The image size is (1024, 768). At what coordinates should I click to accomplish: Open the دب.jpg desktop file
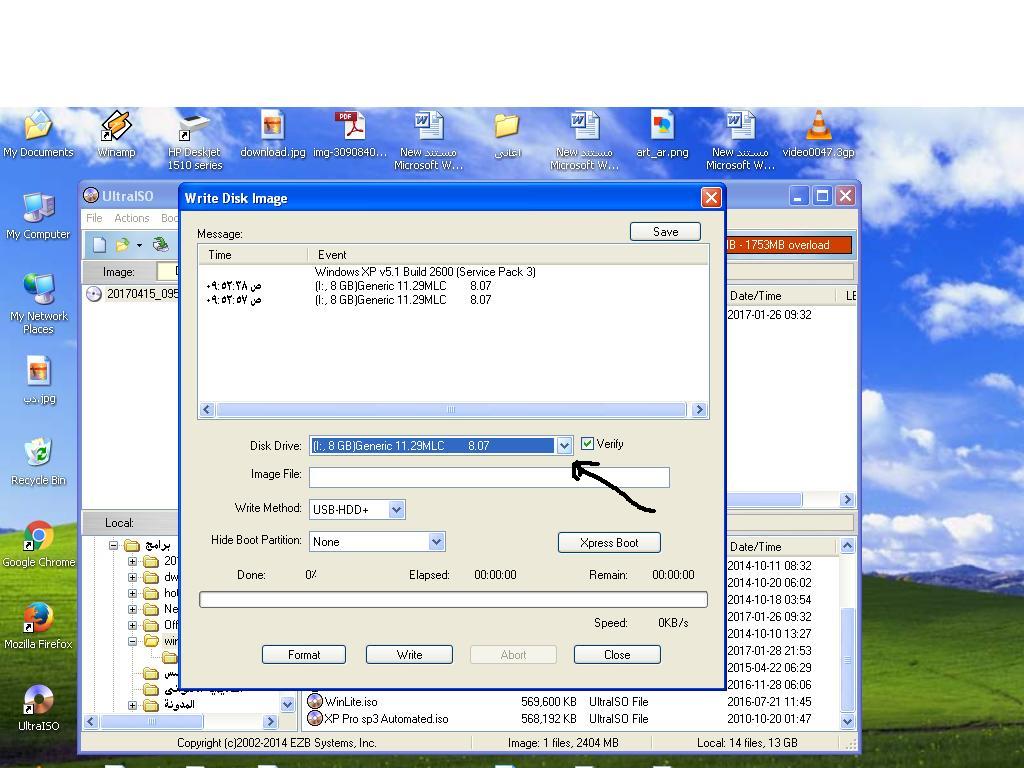click(39, 380)
